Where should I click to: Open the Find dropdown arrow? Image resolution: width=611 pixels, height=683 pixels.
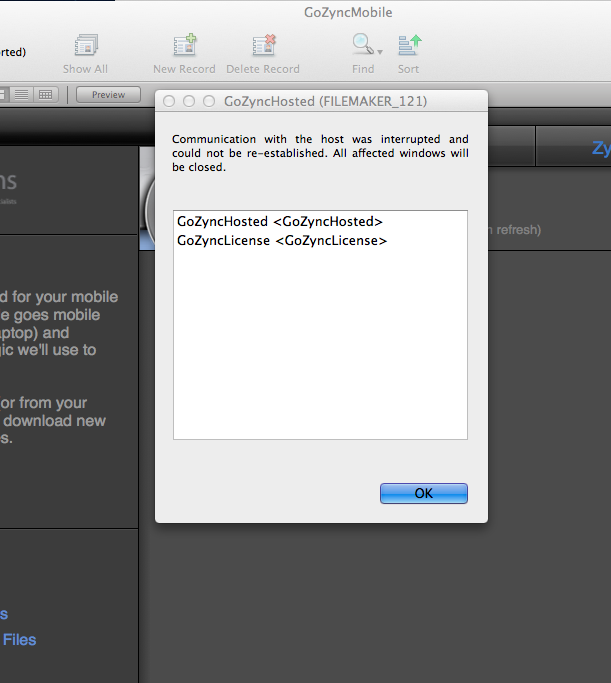(380, 50)
